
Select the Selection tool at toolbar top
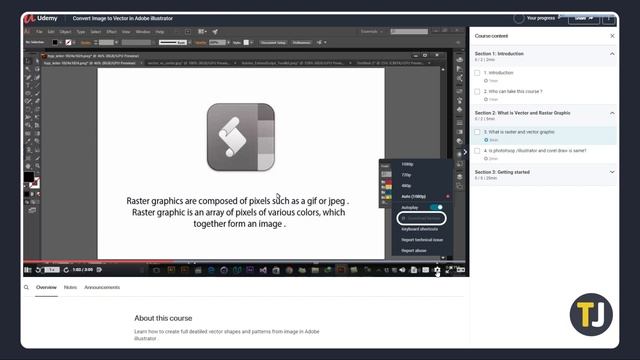coord(28,61)
